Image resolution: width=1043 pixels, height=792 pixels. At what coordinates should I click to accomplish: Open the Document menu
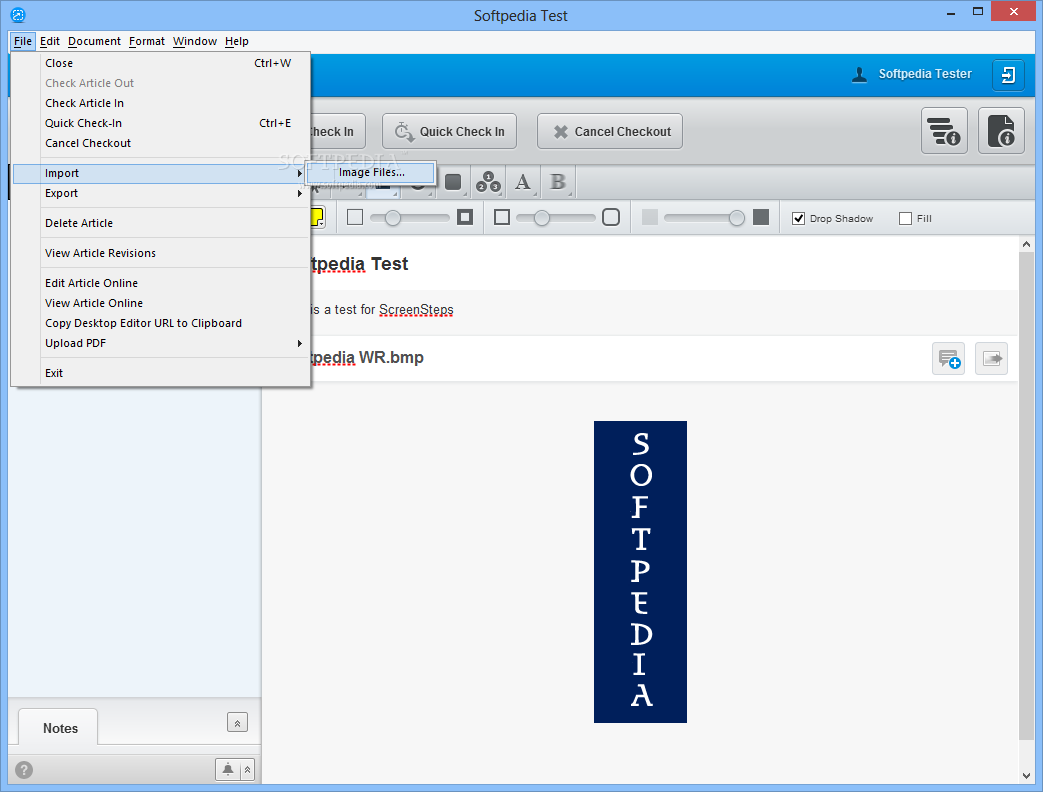pos(94,41)
